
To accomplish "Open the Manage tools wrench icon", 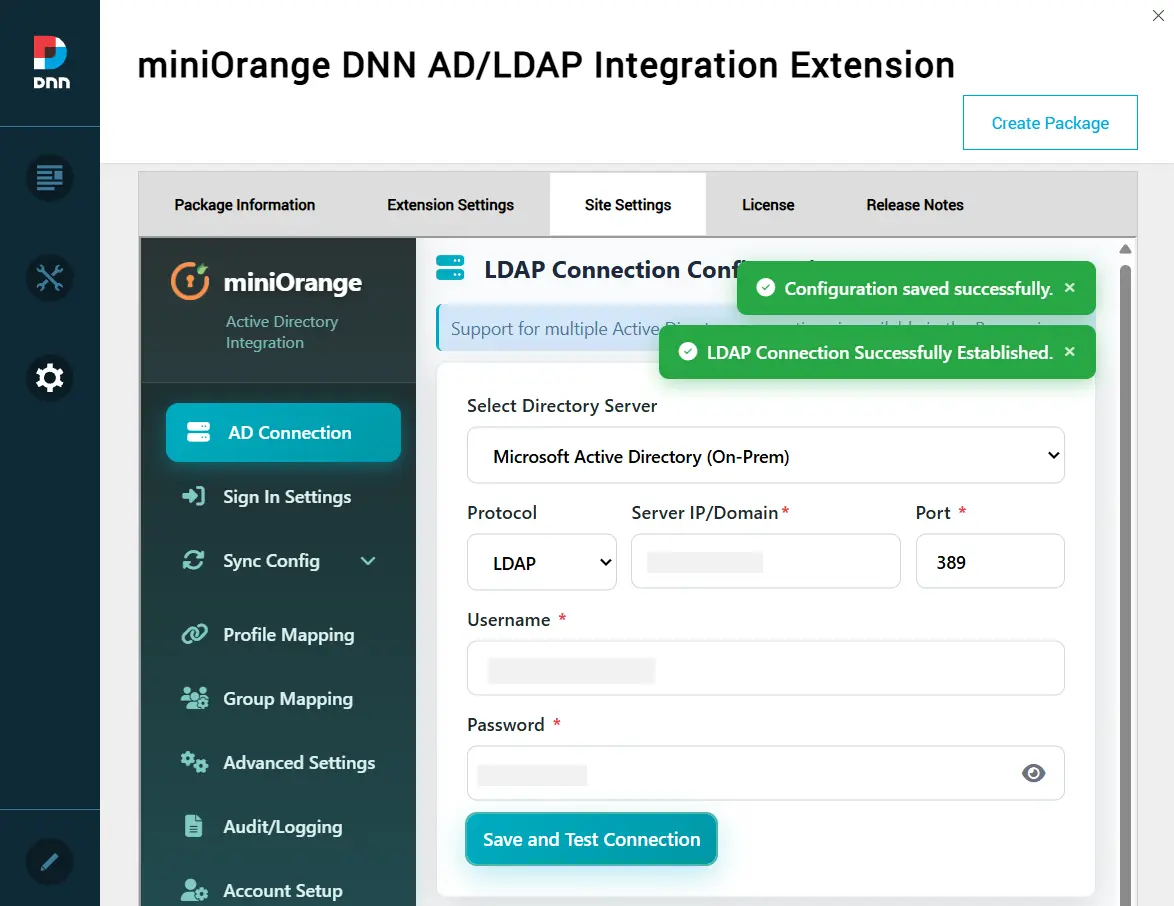I will click(49, 278).
